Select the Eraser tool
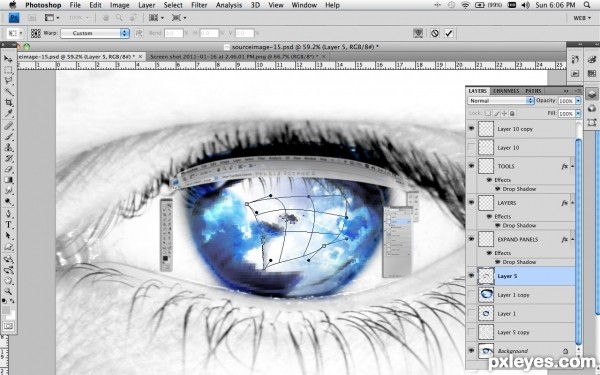The height and width of the screenshot is (375, 600). [x=8, y=170]
